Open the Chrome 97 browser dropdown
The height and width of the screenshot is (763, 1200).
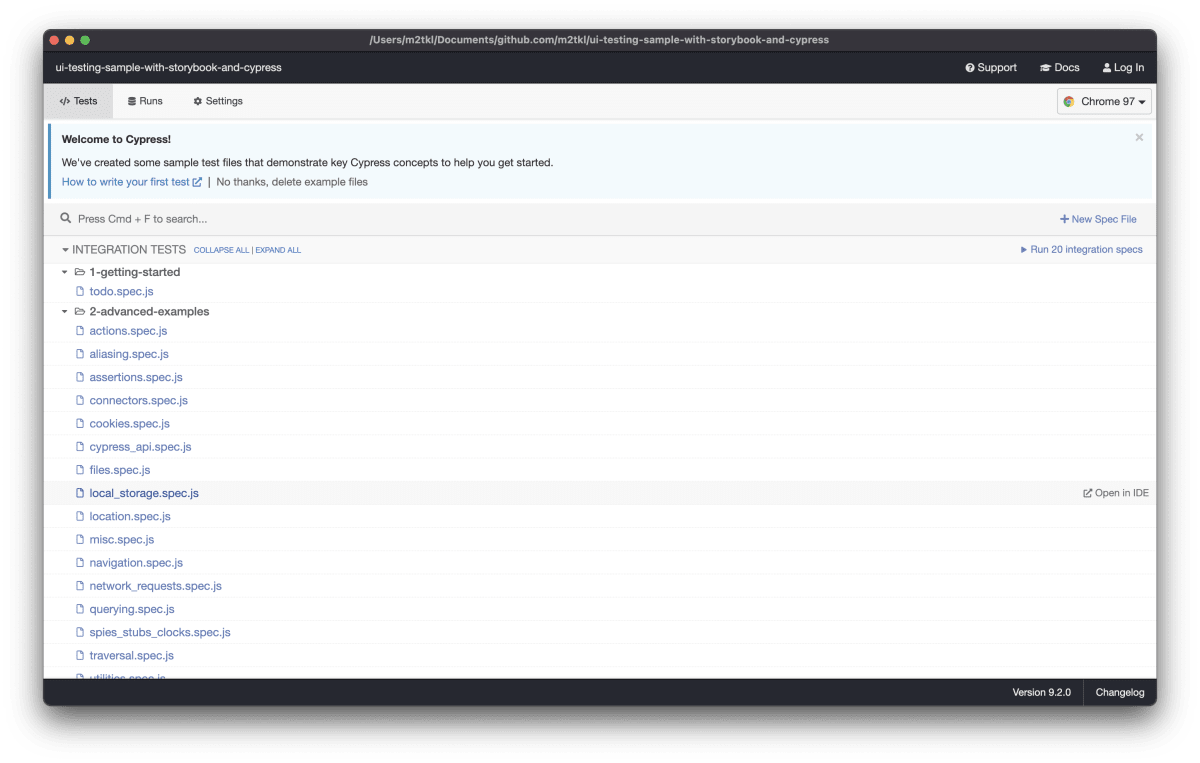(1104, 101)
